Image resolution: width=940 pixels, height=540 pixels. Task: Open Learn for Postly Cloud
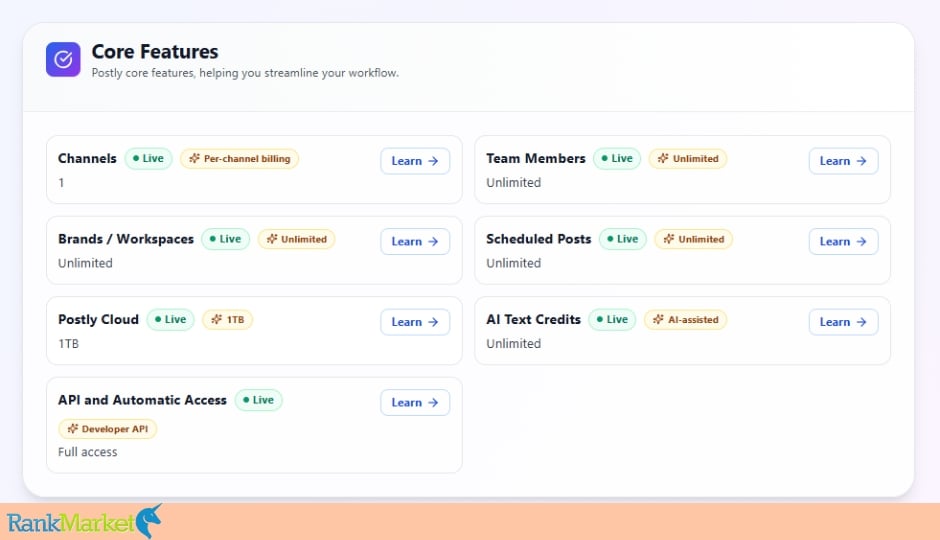pos(415,322)
